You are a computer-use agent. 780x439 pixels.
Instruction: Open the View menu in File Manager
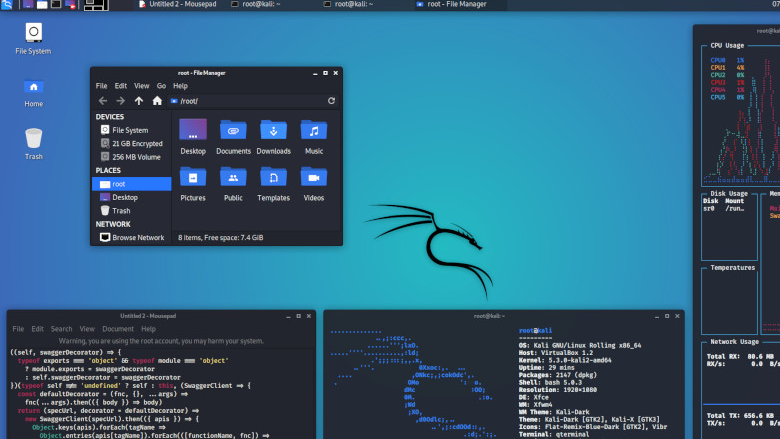(142, 86)
